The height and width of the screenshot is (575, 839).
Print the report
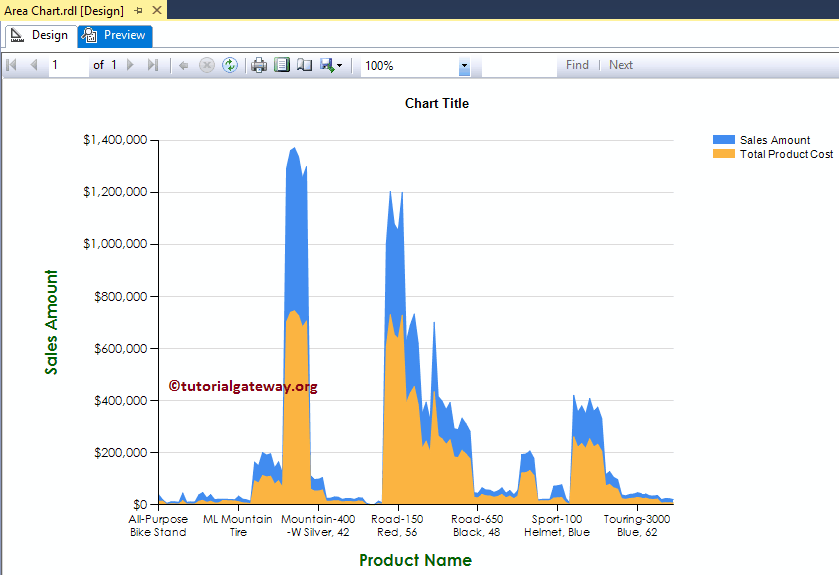pos(259,65)
